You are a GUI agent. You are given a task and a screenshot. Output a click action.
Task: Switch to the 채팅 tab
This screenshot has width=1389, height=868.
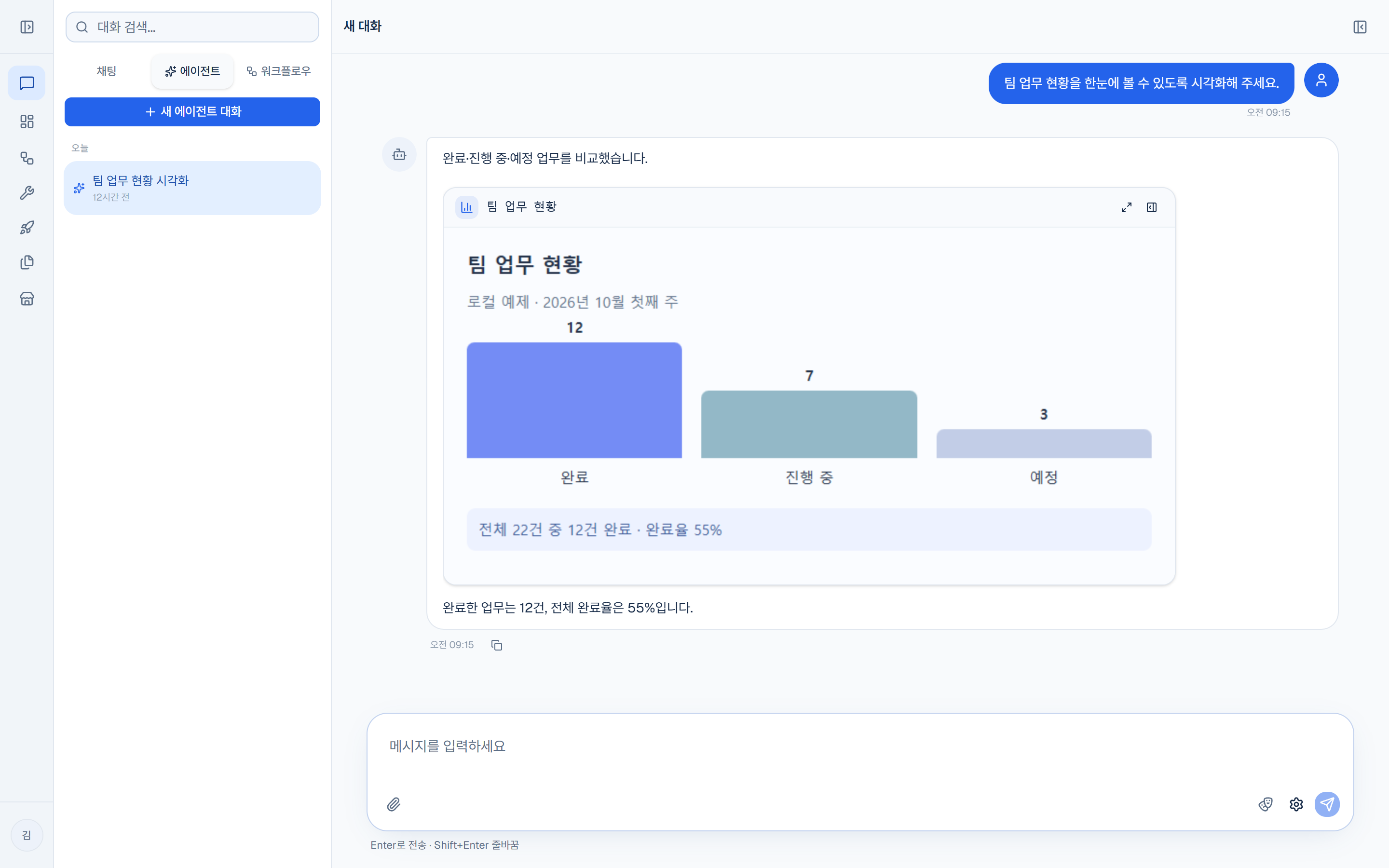(107, 71)
